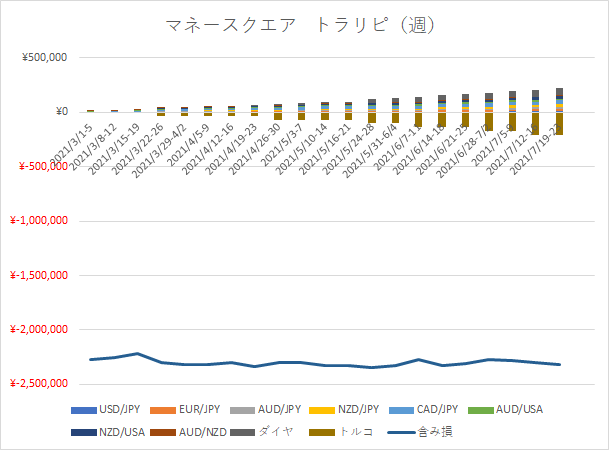This screenshot has width=609, height=450.
Task: Click the ¥-1,500,000 axis label
Action: (x=39, y=275)
